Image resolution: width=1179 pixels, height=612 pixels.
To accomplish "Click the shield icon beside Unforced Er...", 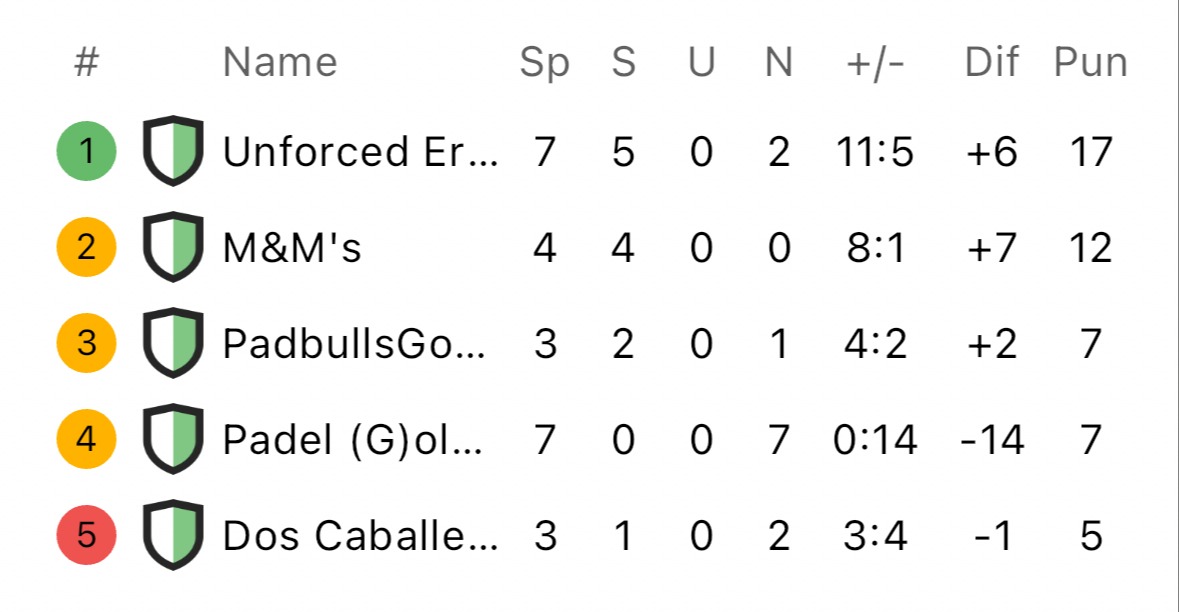I will tap(173, 150).
